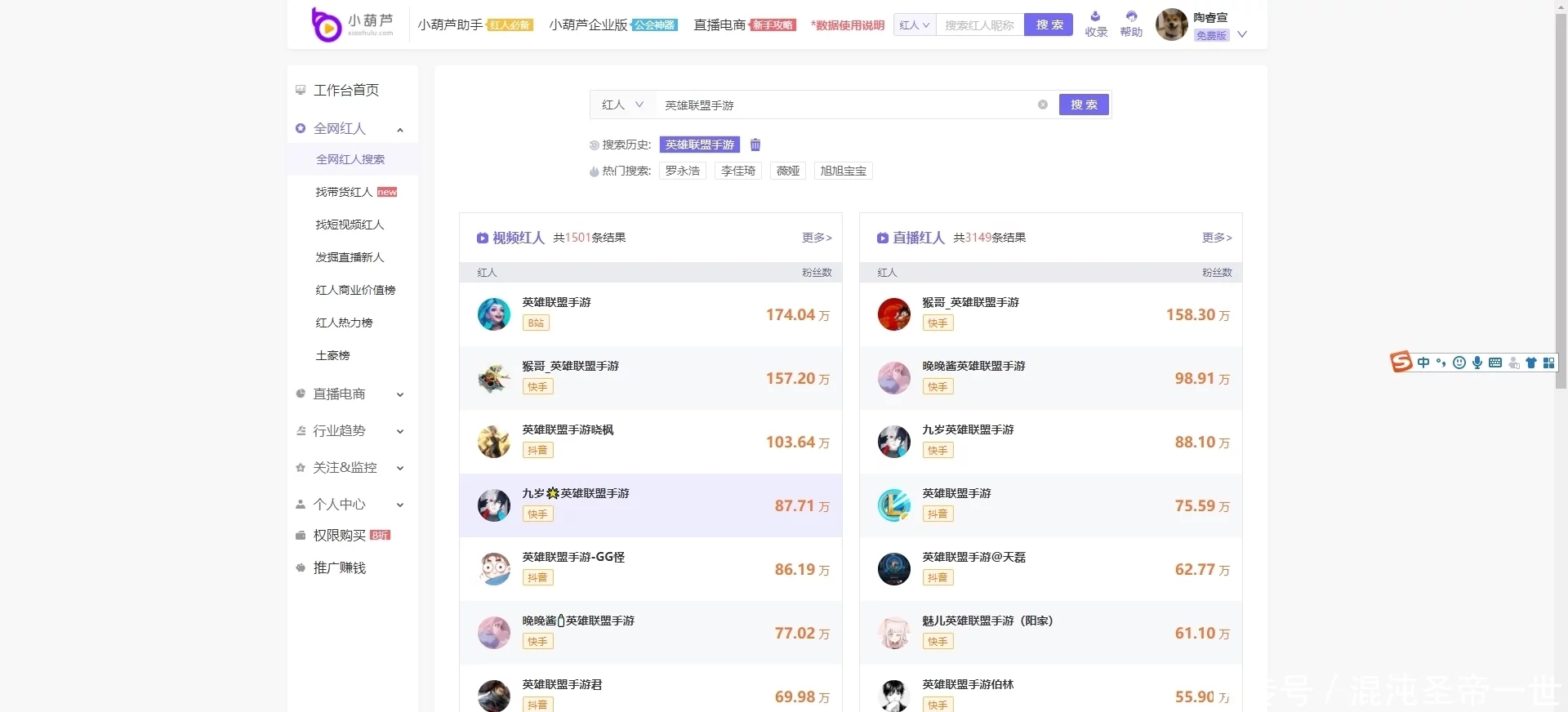Viewport: 1568px width, 712px height.
Task: Focus the top 搜索红人昵称 input field
Action: point(980,25)
